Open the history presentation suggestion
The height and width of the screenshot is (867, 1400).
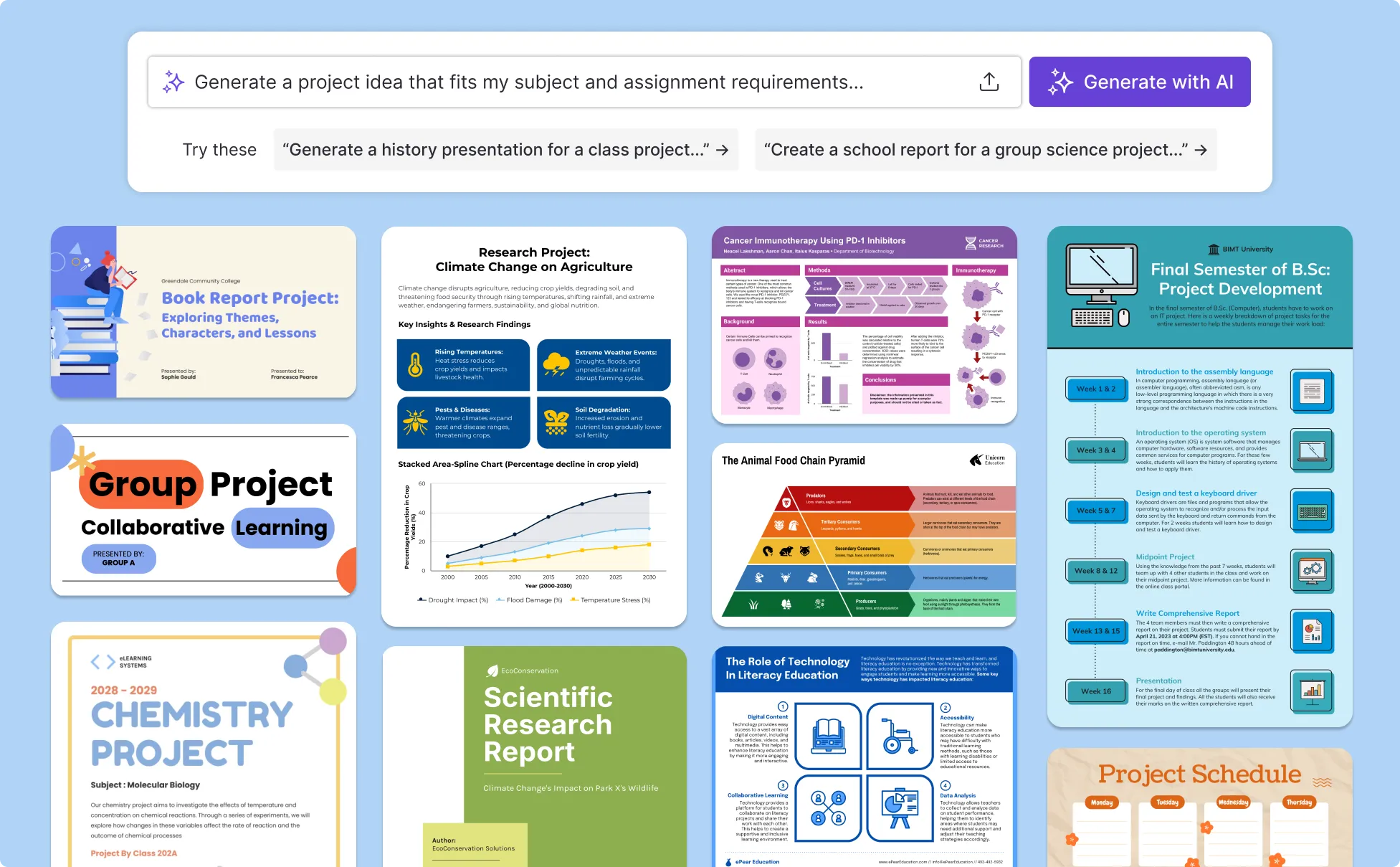506,150
